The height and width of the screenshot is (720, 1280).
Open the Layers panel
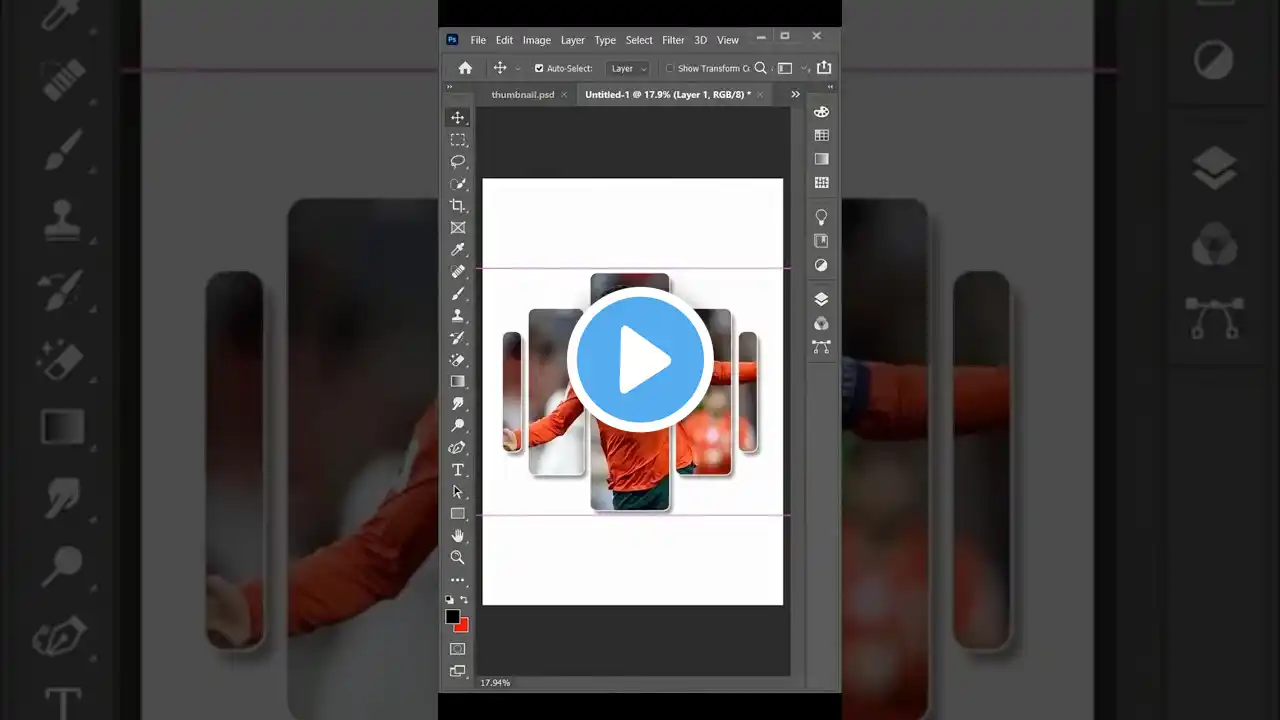click(822, 299)
